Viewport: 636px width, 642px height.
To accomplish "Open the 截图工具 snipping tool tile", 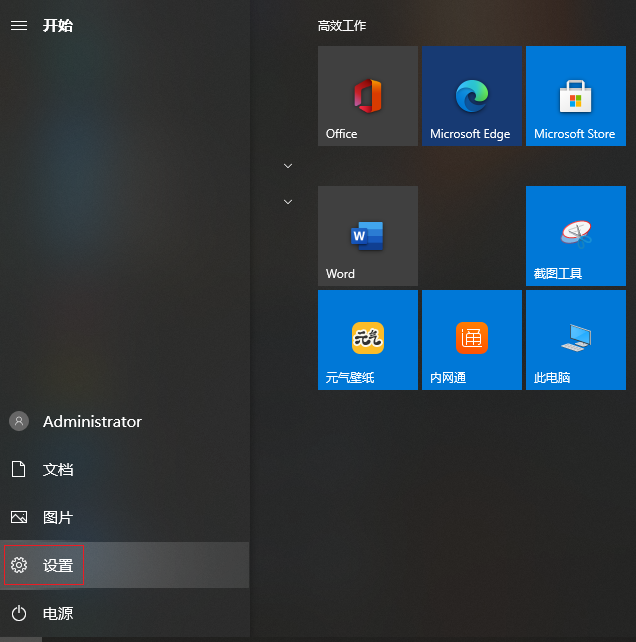I will (575, 236).
